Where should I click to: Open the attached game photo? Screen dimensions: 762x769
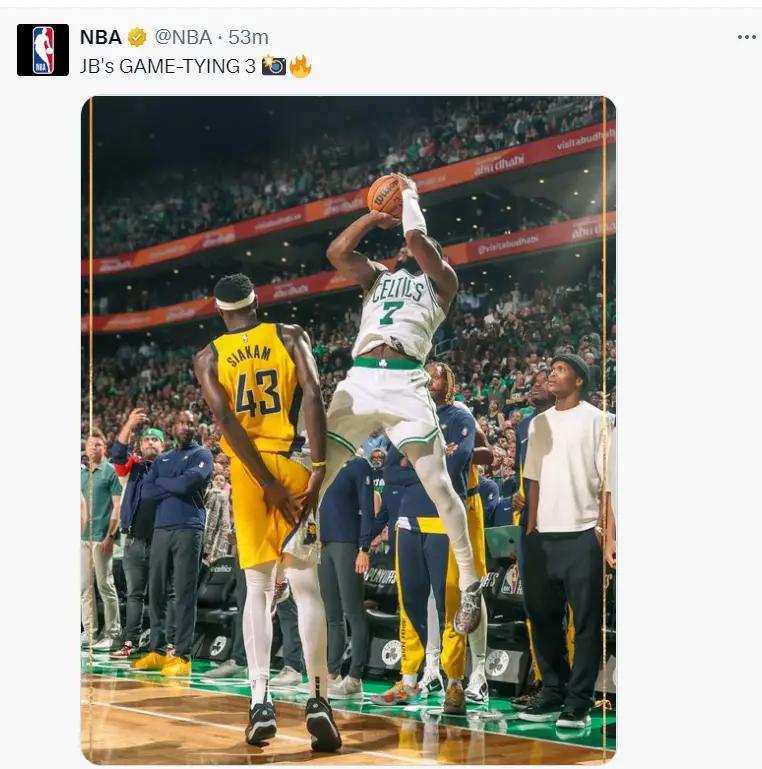click(348, 430)
